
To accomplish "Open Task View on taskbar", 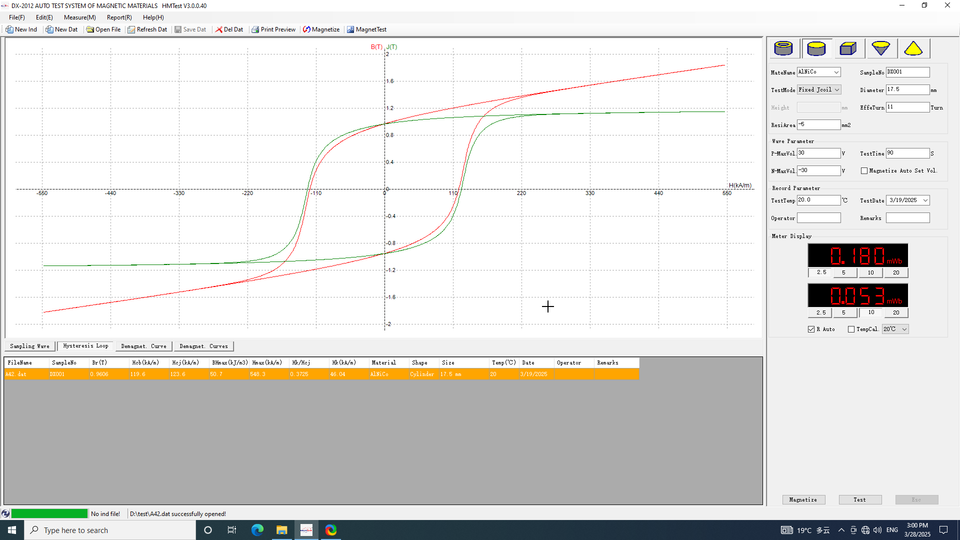I will (232, 530).
